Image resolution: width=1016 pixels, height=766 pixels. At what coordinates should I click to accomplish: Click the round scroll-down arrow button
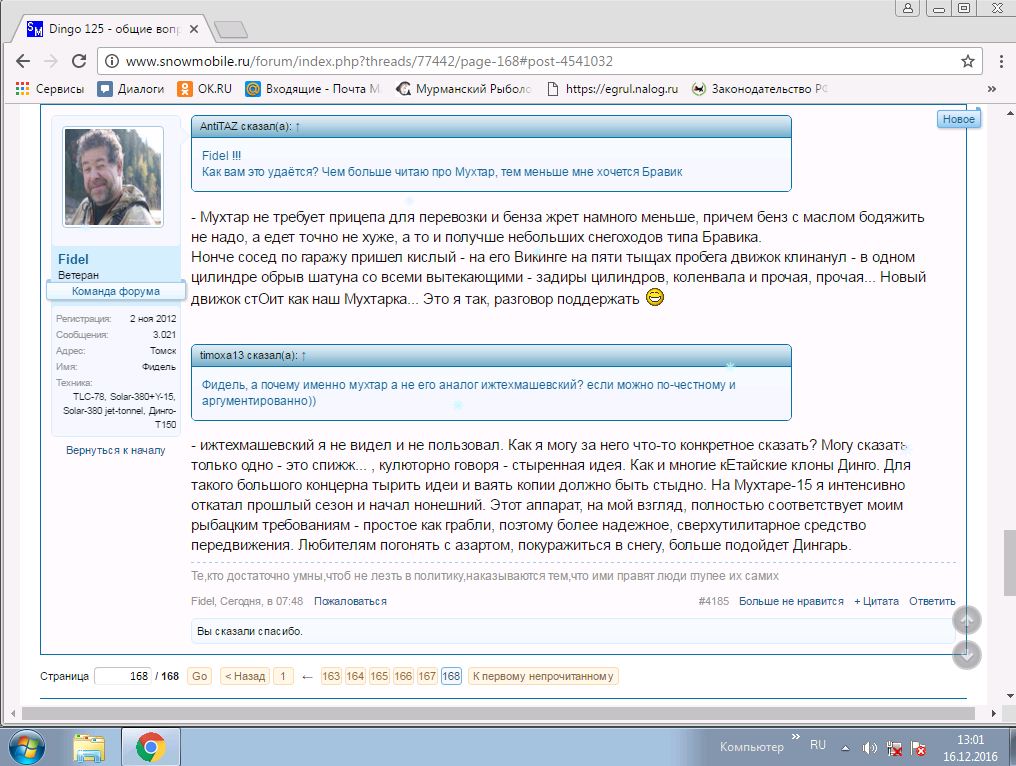pos(966,655)
